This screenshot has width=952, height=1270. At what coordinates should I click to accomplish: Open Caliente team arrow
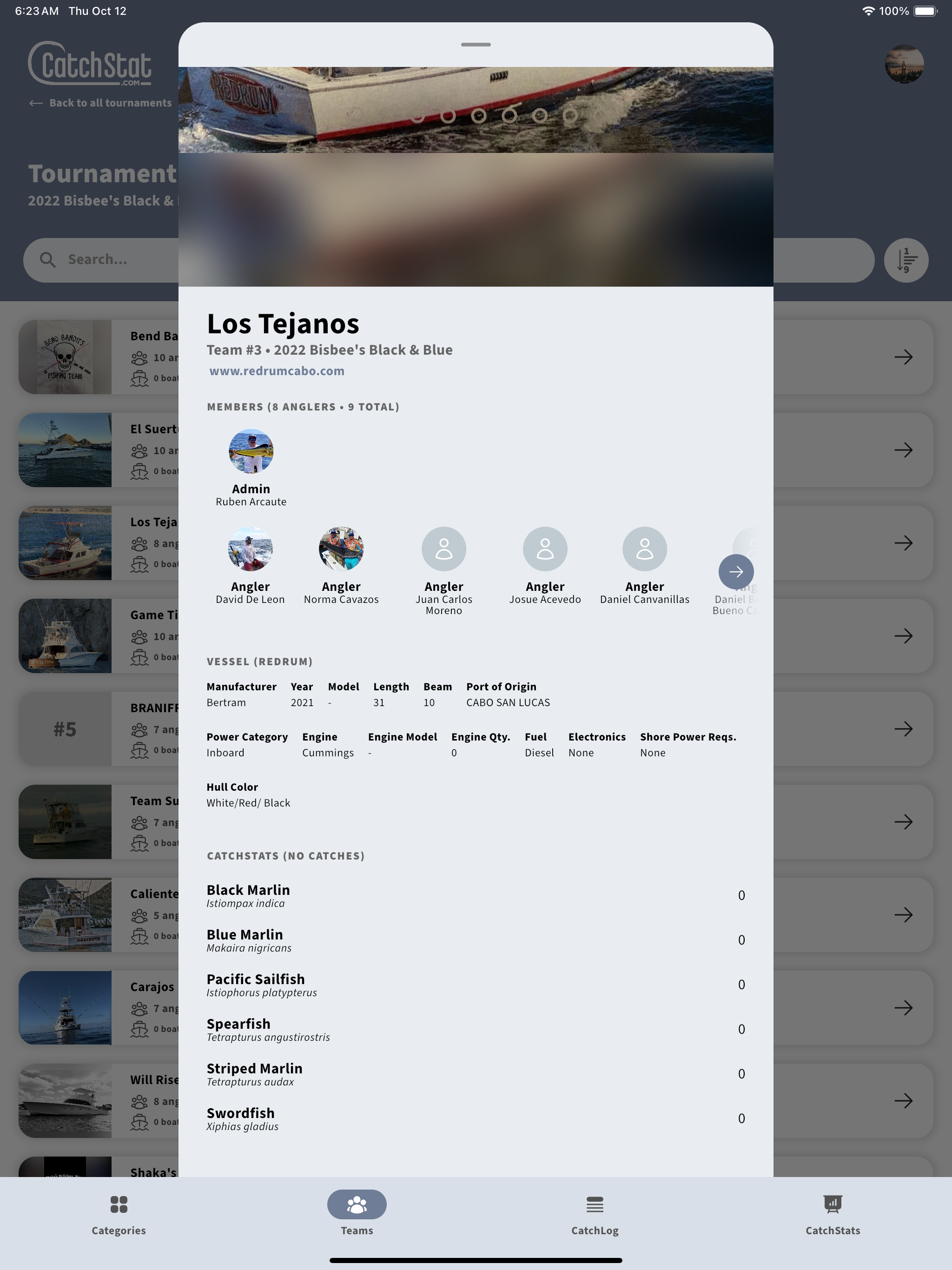click(904, 915)
